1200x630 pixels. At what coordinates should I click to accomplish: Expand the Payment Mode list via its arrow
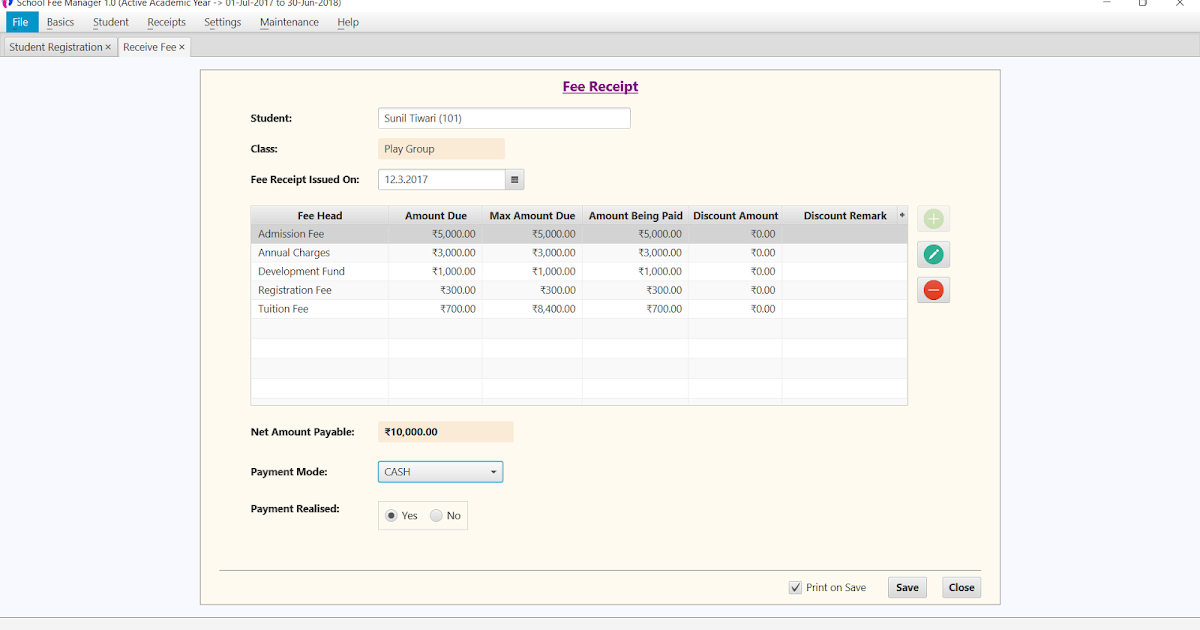coord(493,471)
